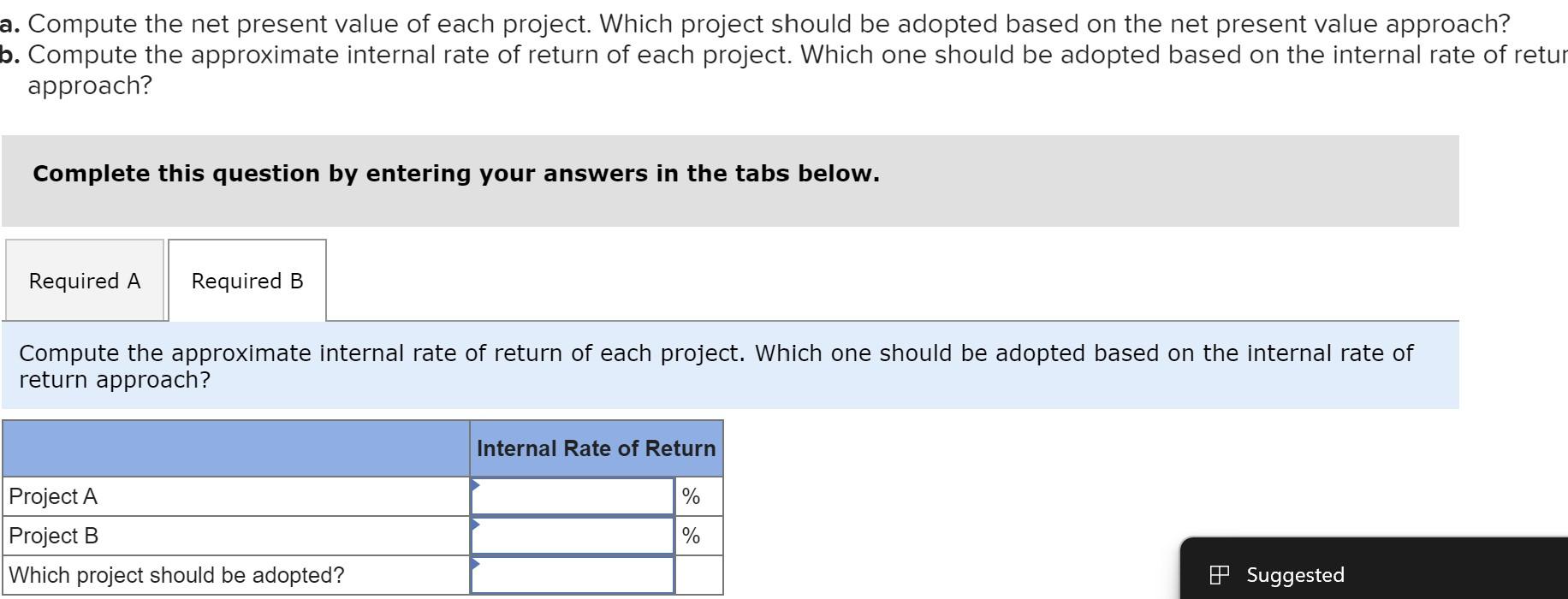Click the 'Complete this question' instruction banner

[x=455, y=174]
